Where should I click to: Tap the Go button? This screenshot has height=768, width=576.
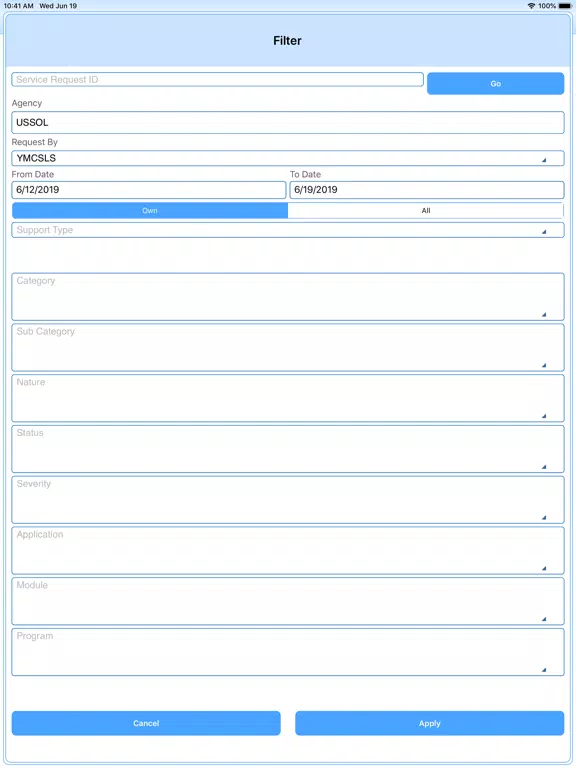[x=495, y=84]
